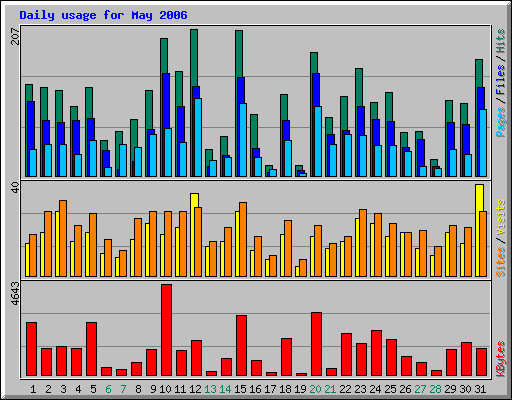This screenshot has height=400, width=512.
Task: Click green weekend day label '27'
Action: tap(420, 389)
